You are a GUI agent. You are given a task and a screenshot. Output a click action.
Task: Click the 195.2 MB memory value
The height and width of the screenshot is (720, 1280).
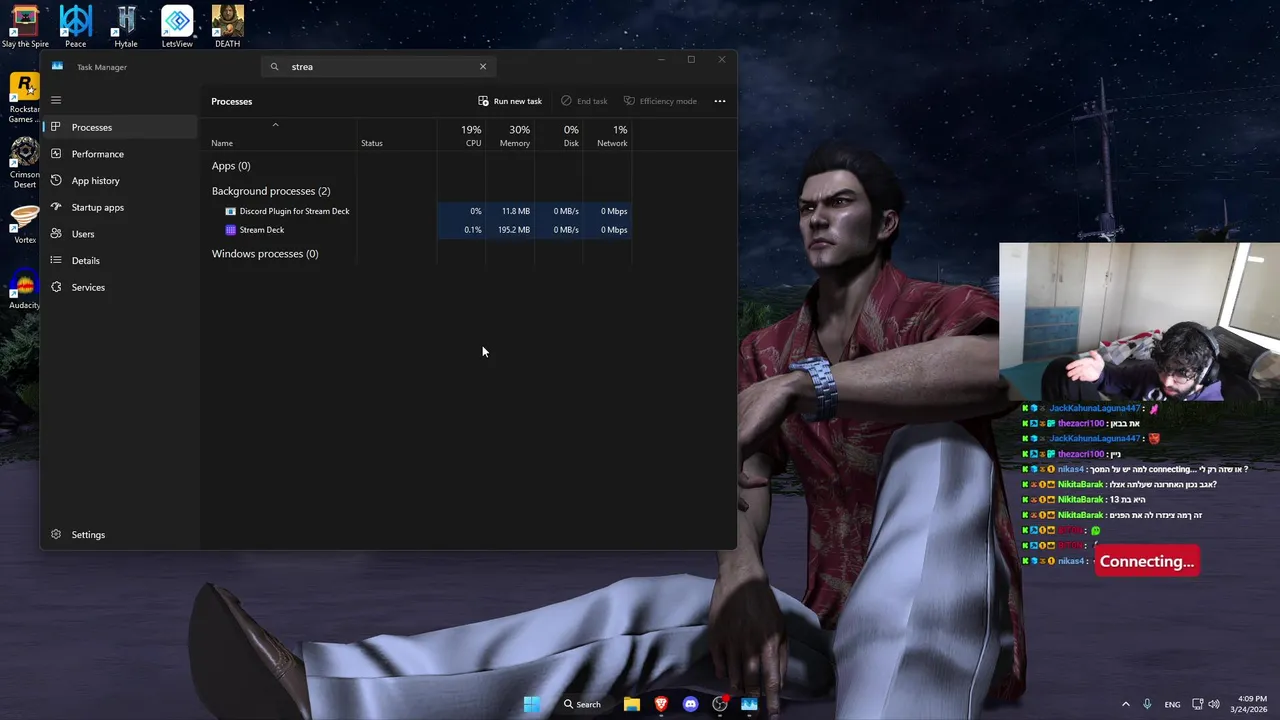click(514, 230)
